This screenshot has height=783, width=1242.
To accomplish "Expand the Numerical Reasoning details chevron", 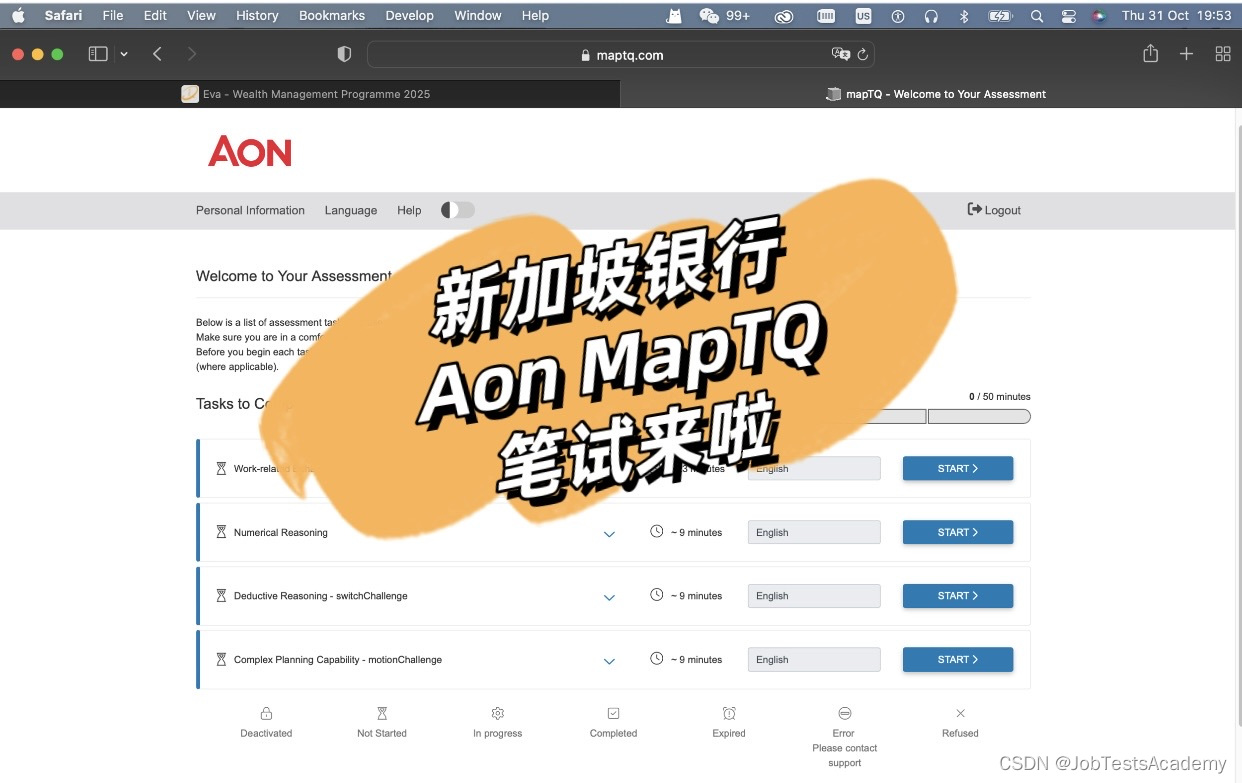I will click(609, 534).
